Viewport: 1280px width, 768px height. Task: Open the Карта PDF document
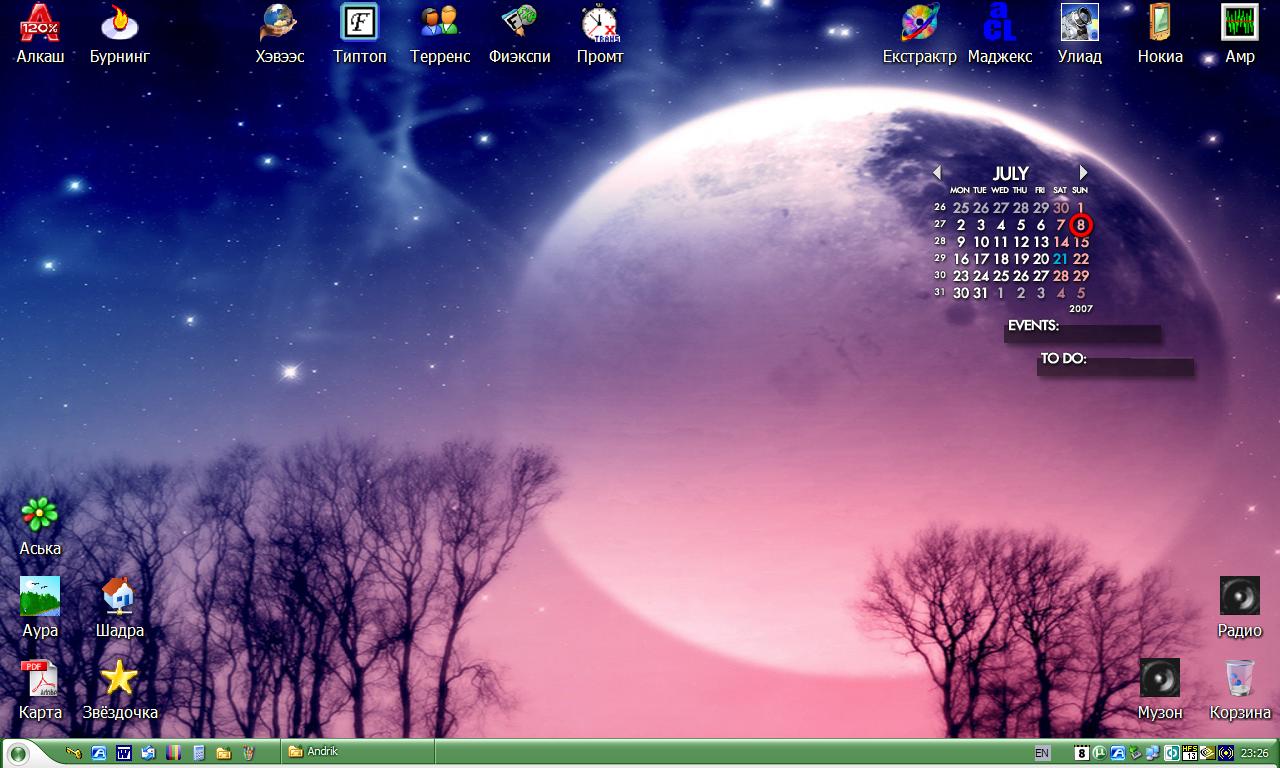40,690
